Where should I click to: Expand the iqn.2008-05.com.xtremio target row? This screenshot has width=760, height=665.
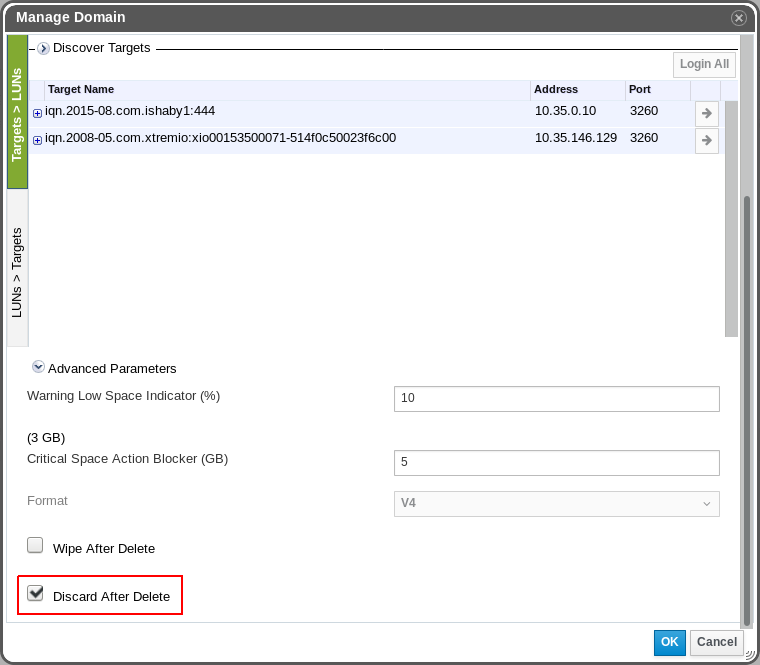37,140
